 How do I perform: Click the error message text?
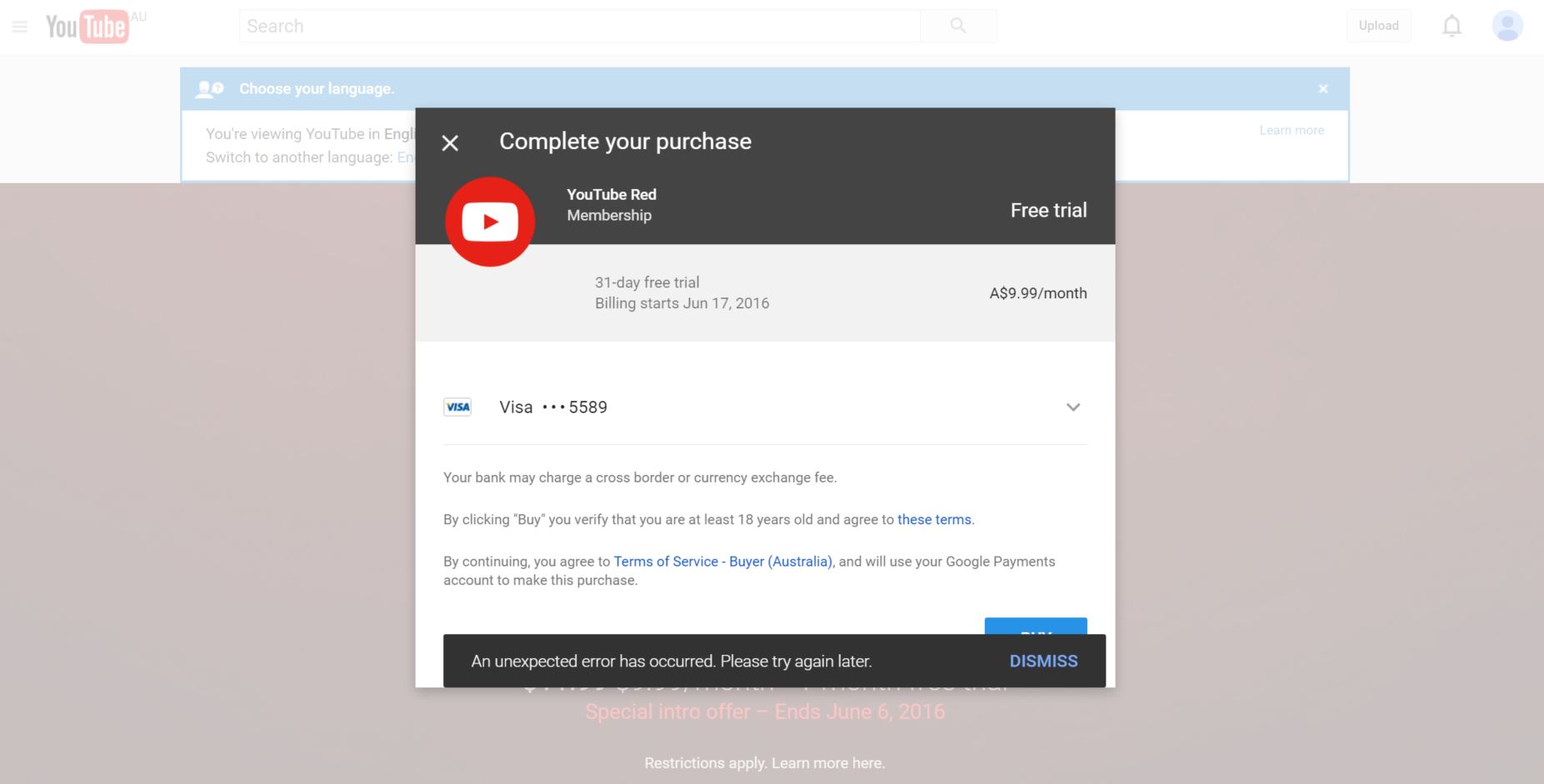coord(671,662)
